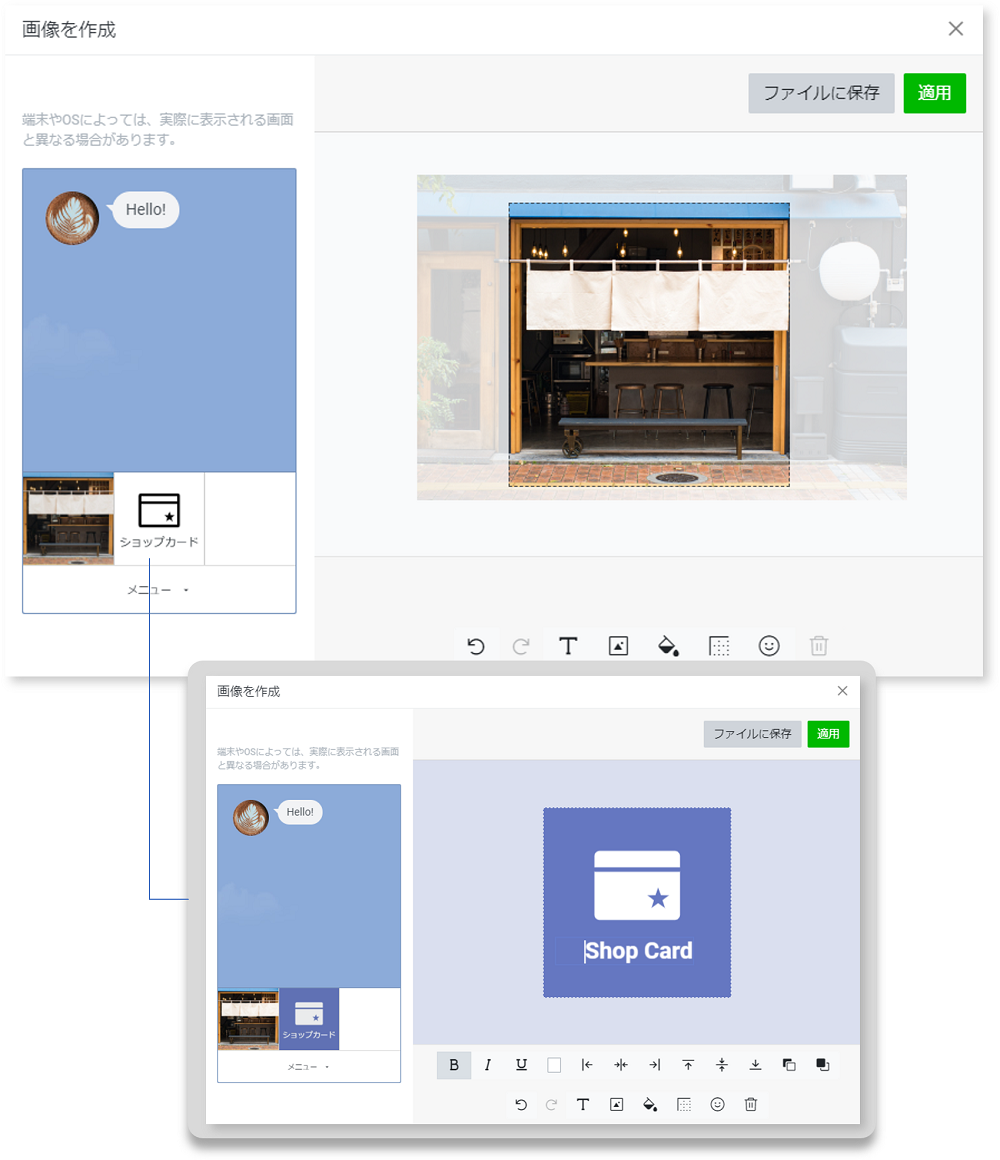Image resolution: width=1000 pixels, height=1160 pixels.
Task: Center the object horizontally
Action: [x=621, y=1065]
